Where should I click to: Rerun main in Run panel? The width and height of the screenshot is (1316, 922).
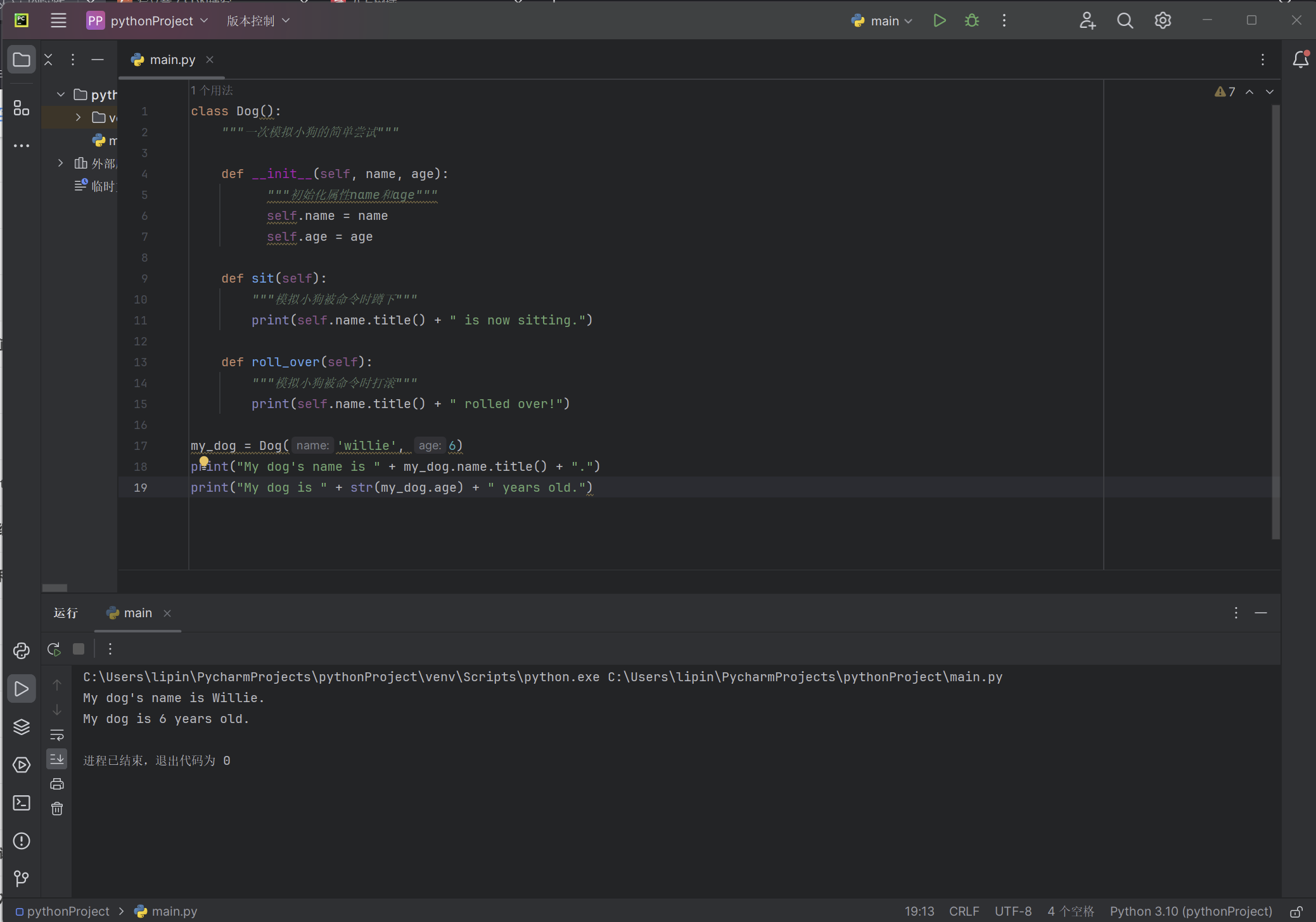[x=54, y=649]
